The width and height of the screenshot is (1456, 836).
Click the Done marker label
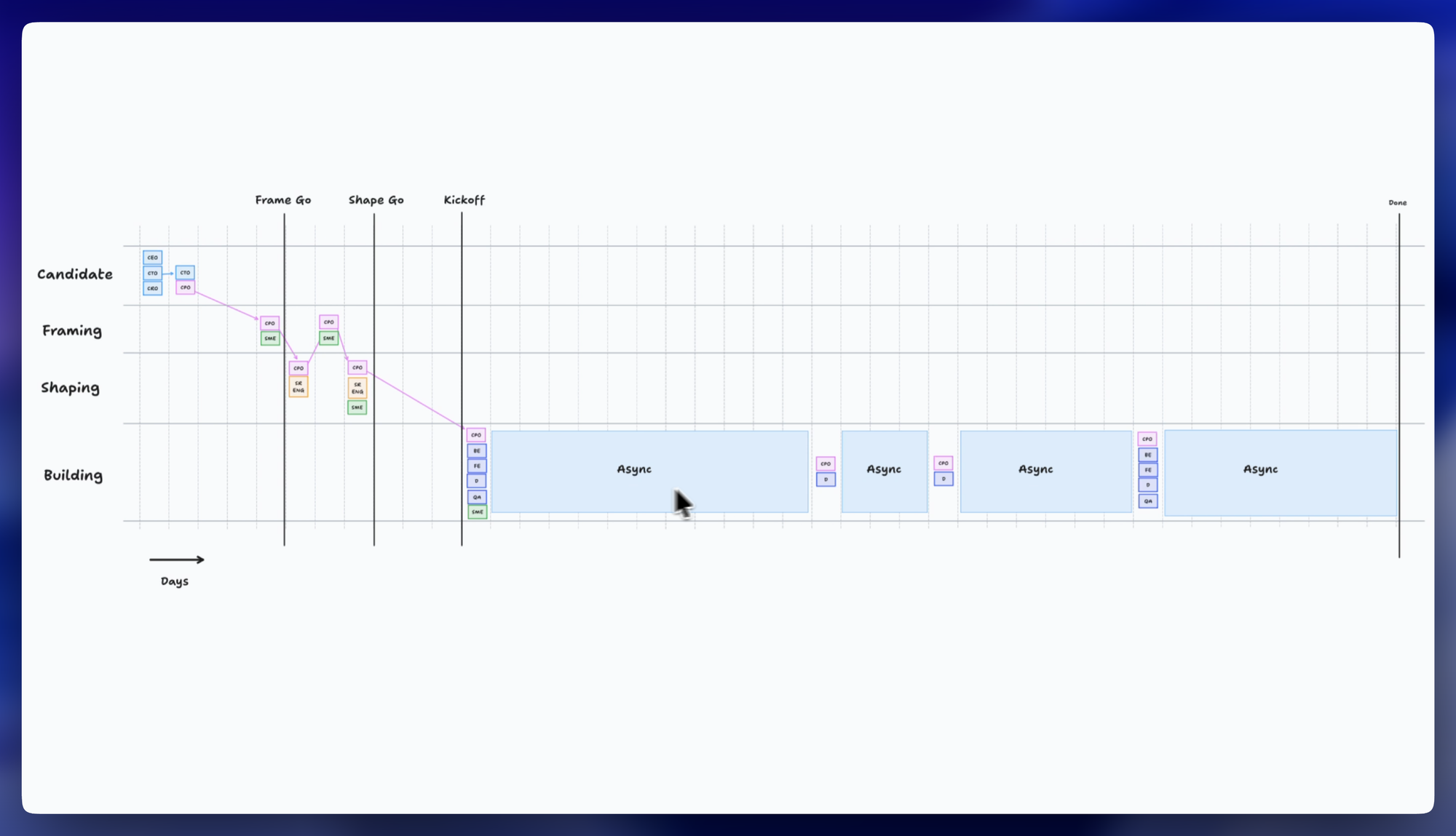(x=1397, y=203)
